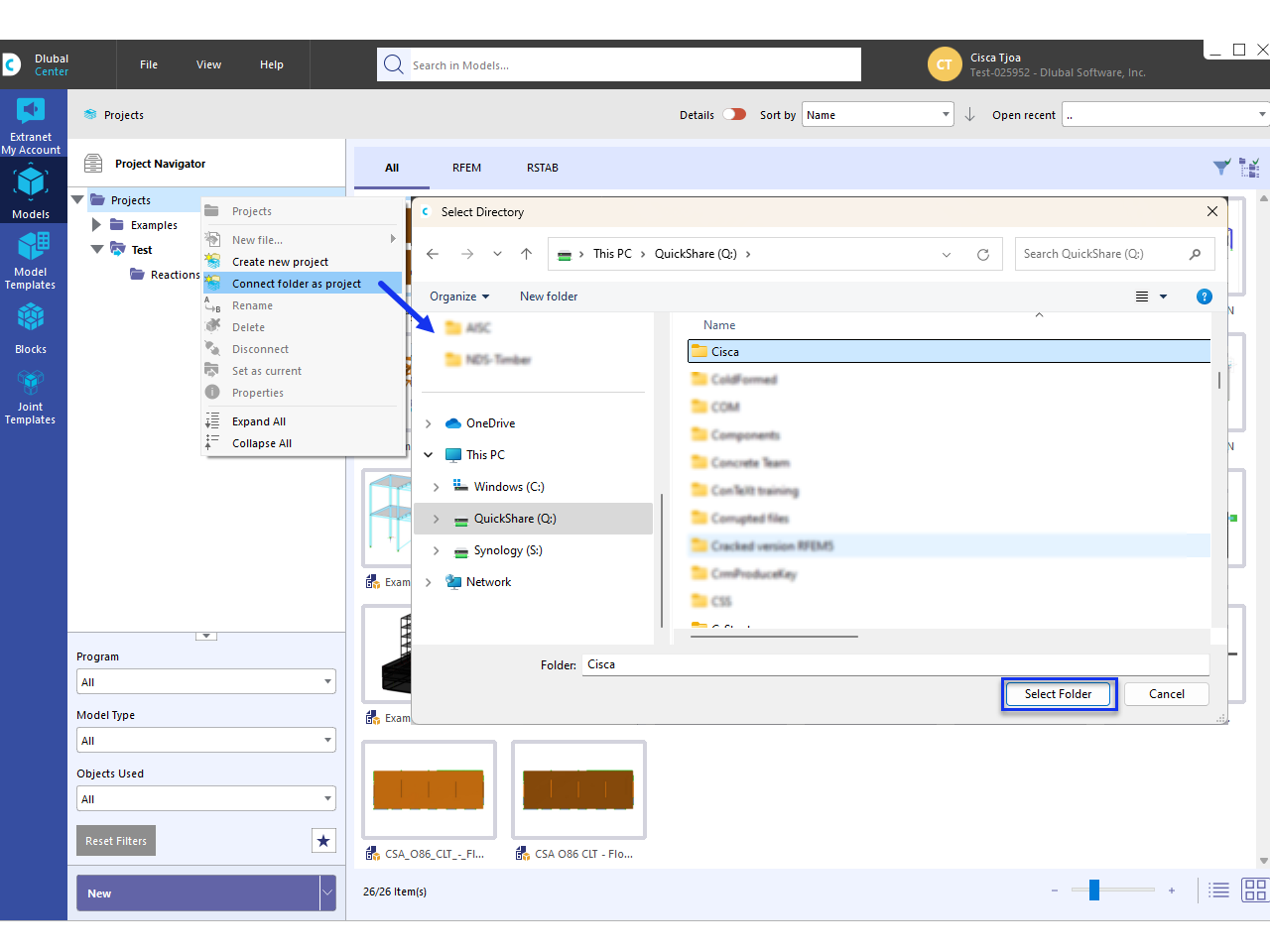Click the refresh icon in the Select Directory dialog
The height and width of the screenshot is (952, 1270).
coord(983,254)
